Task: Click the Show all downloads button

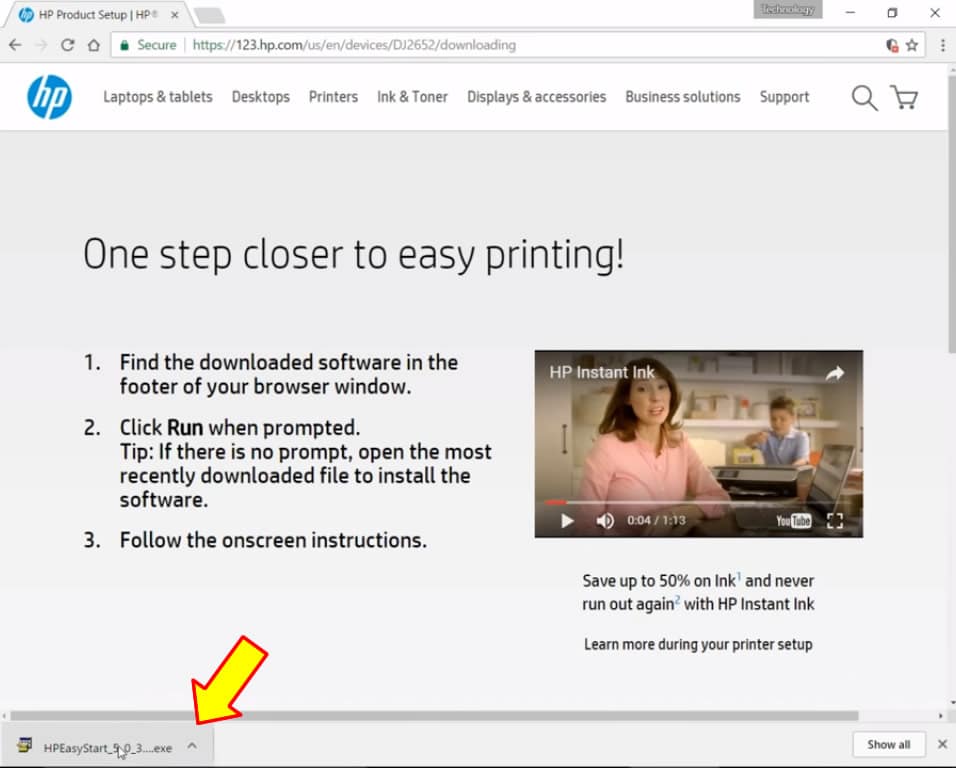Action: pyautogui.click(x=888, y=745)
